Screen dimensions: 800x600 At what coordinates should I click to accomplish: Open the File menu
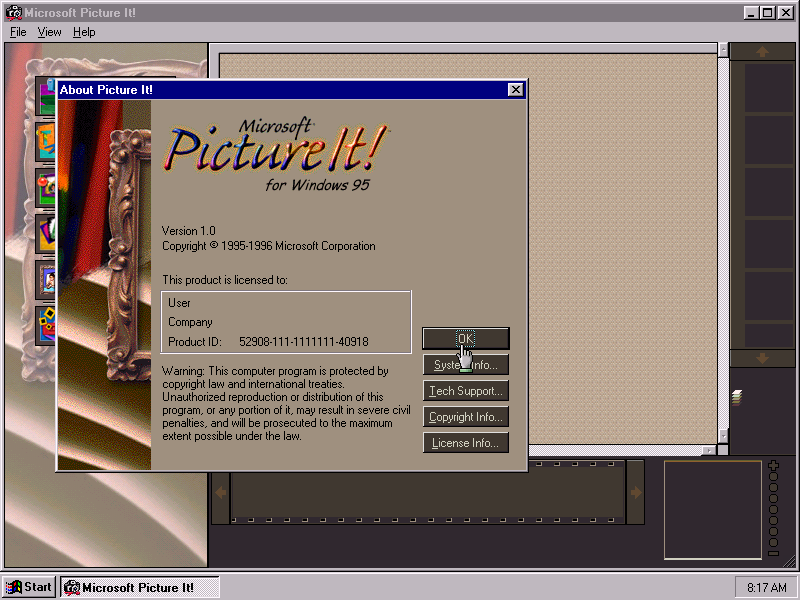pyautogui.click(x=17, y=32)
